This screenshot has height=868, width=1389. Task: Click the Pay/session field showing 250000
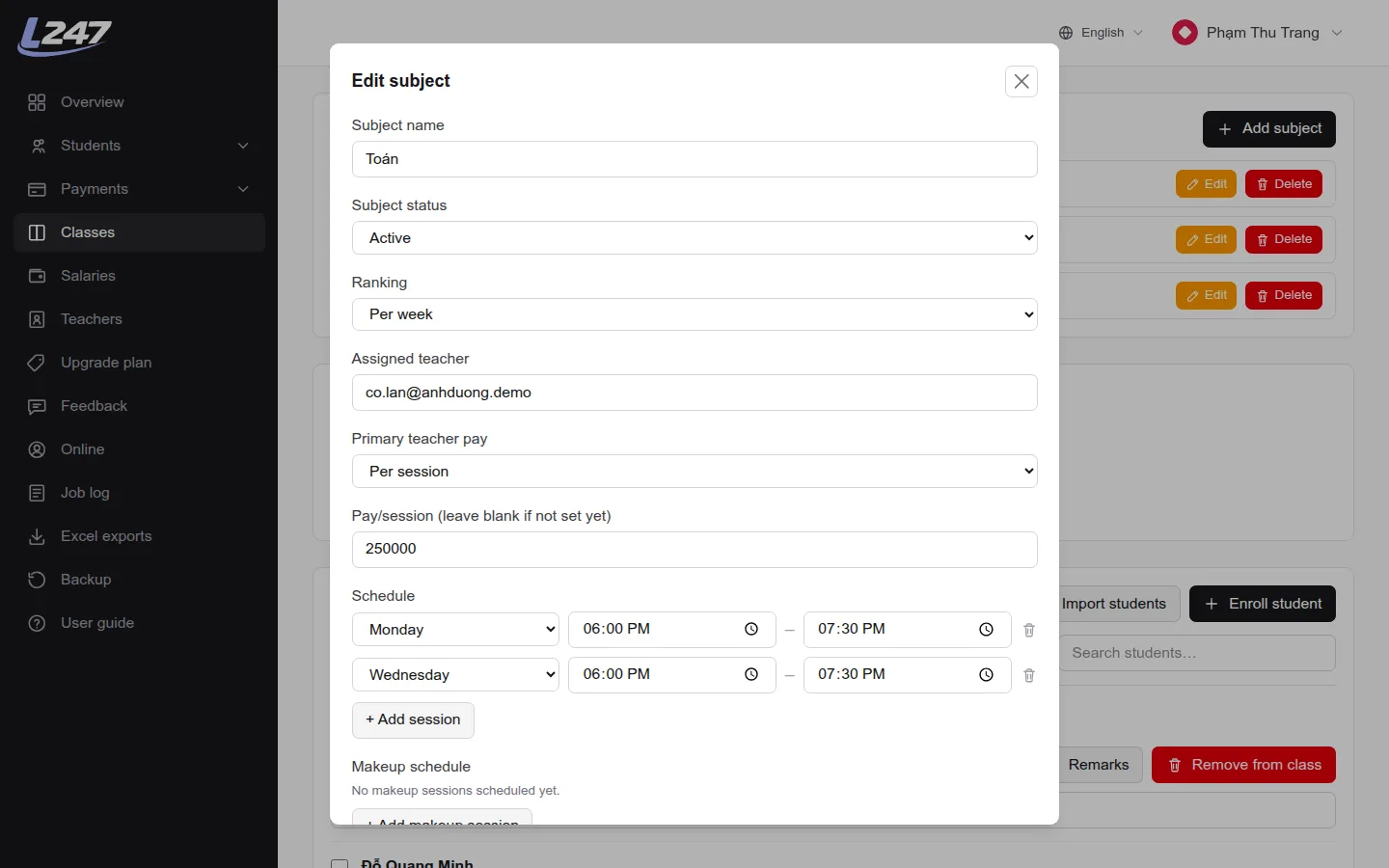pos(694,550)
